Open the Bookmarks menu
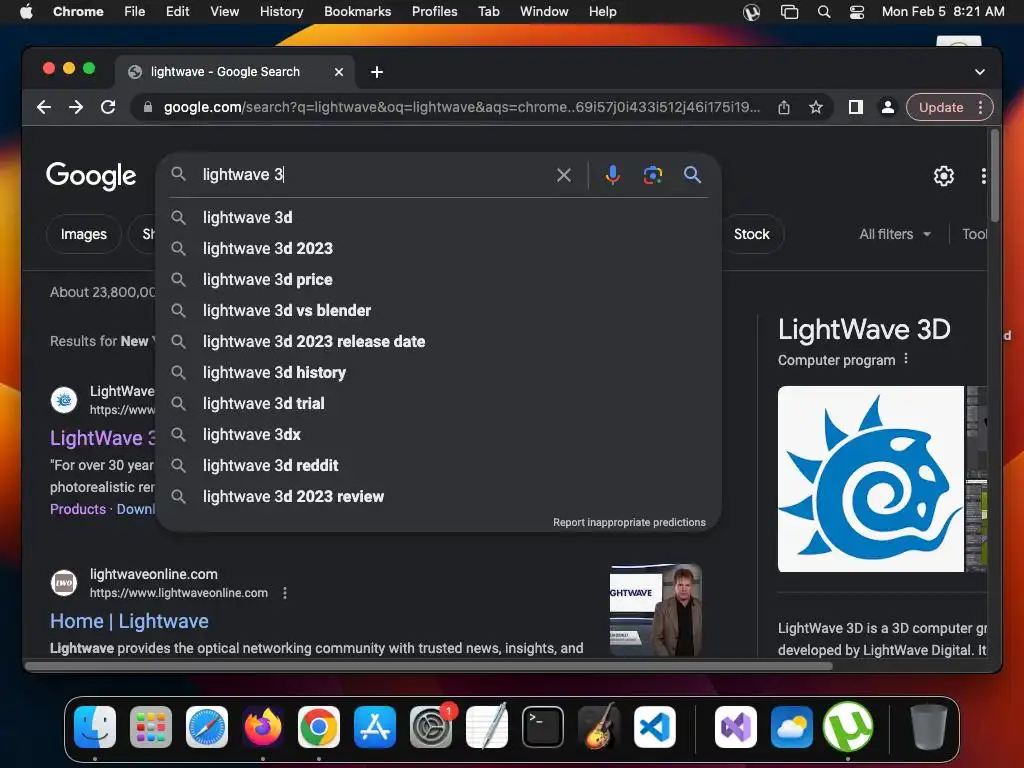The image size is (1024, 768). [357, 12]
